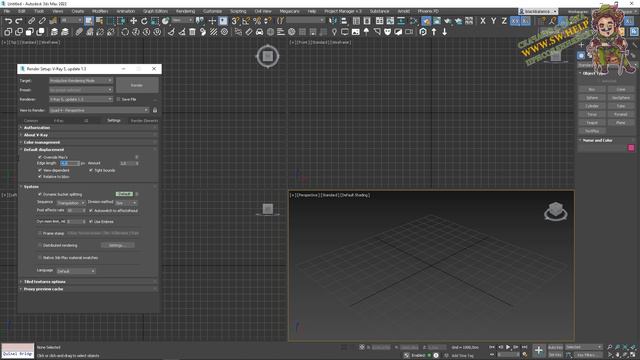Image resolution: width=640 pixels, height=360 pixels.
Task: Open the Substance menu
Action: (x=379, y=11)
